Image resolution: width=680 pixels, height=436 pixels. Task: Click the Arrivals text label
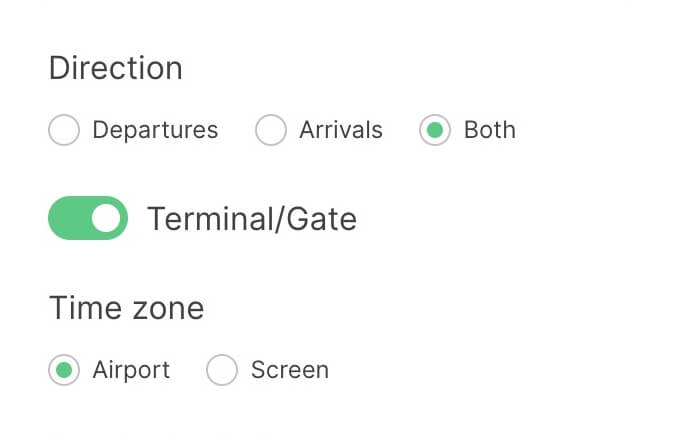coord(341,130)
